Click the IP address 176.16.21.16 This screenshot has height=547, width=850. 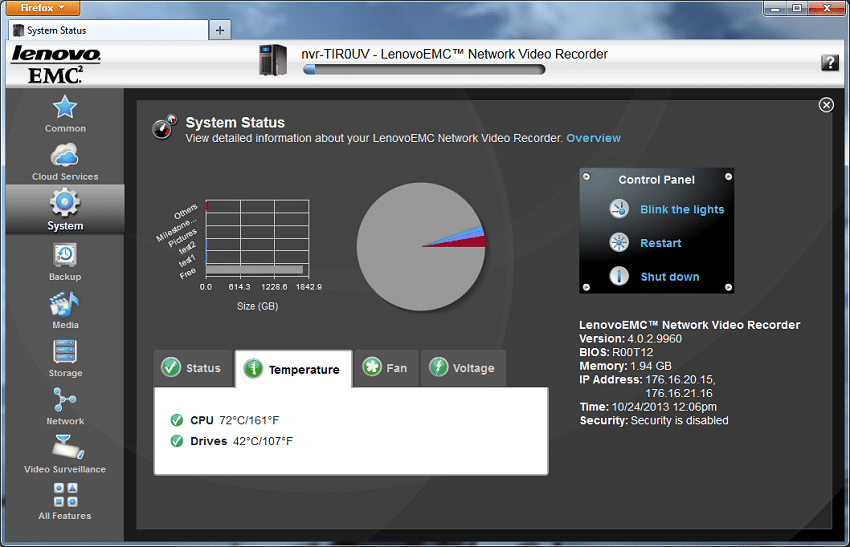pos(679,393)
